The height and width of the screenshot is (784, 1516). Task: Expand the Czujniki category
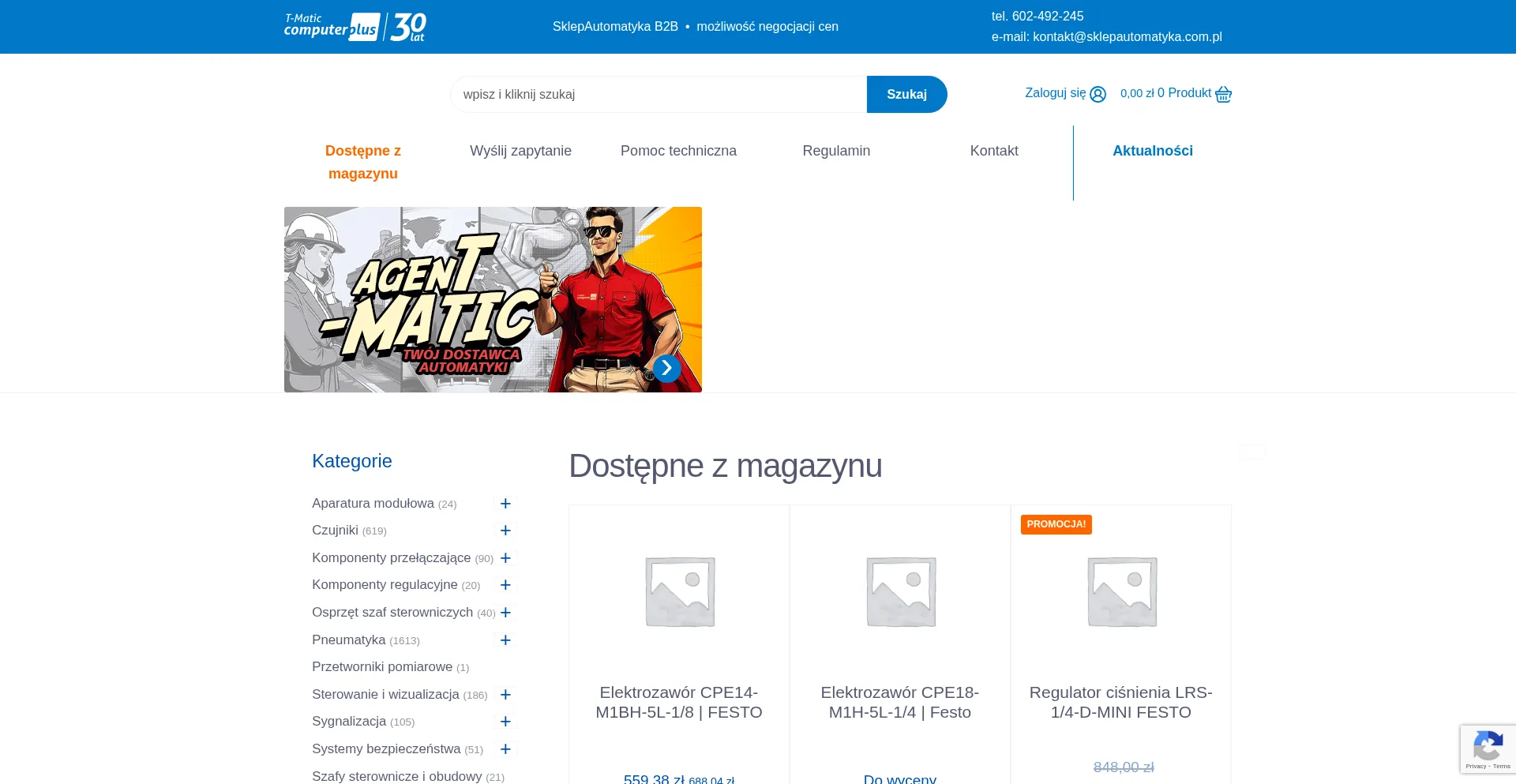click(505, 531)
